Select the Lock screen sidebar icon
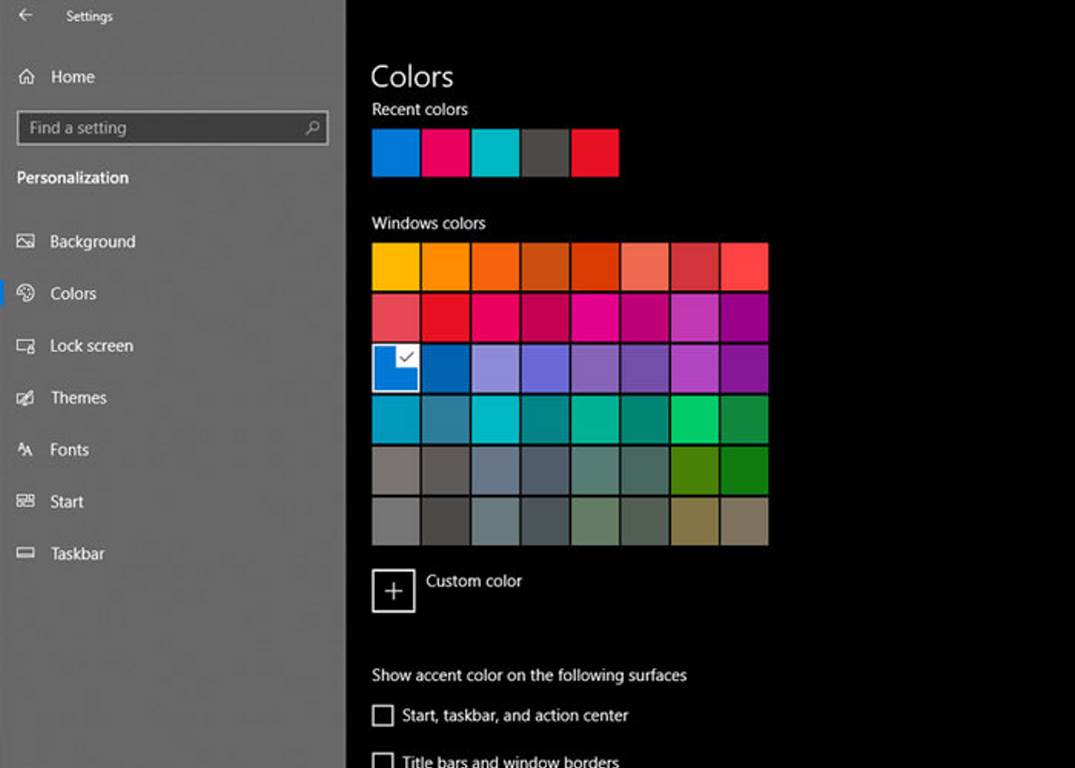The width and height of the screenshot is (1075, 768). click(27, 346)
